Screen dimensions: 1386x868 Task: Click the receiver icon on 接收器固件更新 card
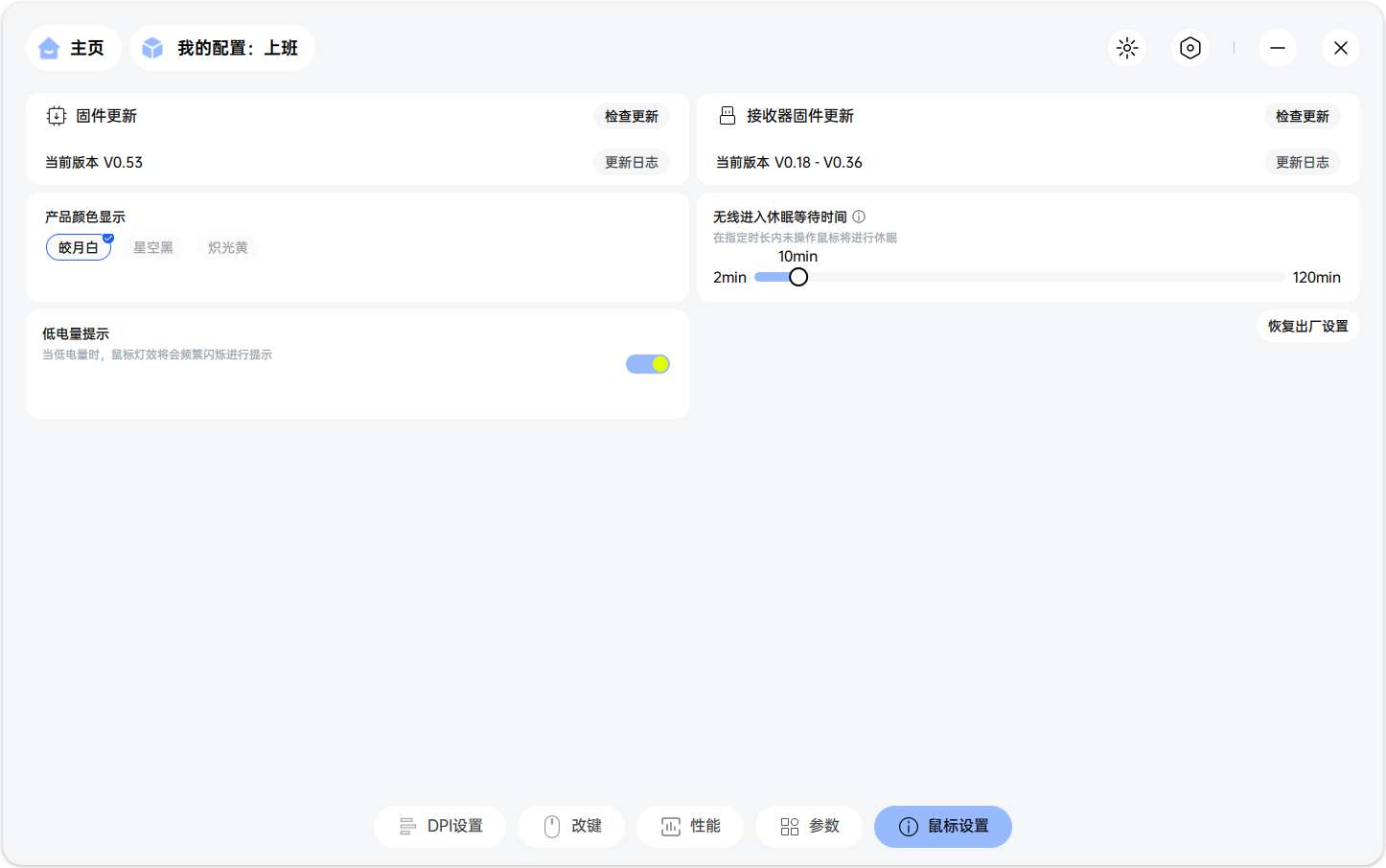point(727,115)
